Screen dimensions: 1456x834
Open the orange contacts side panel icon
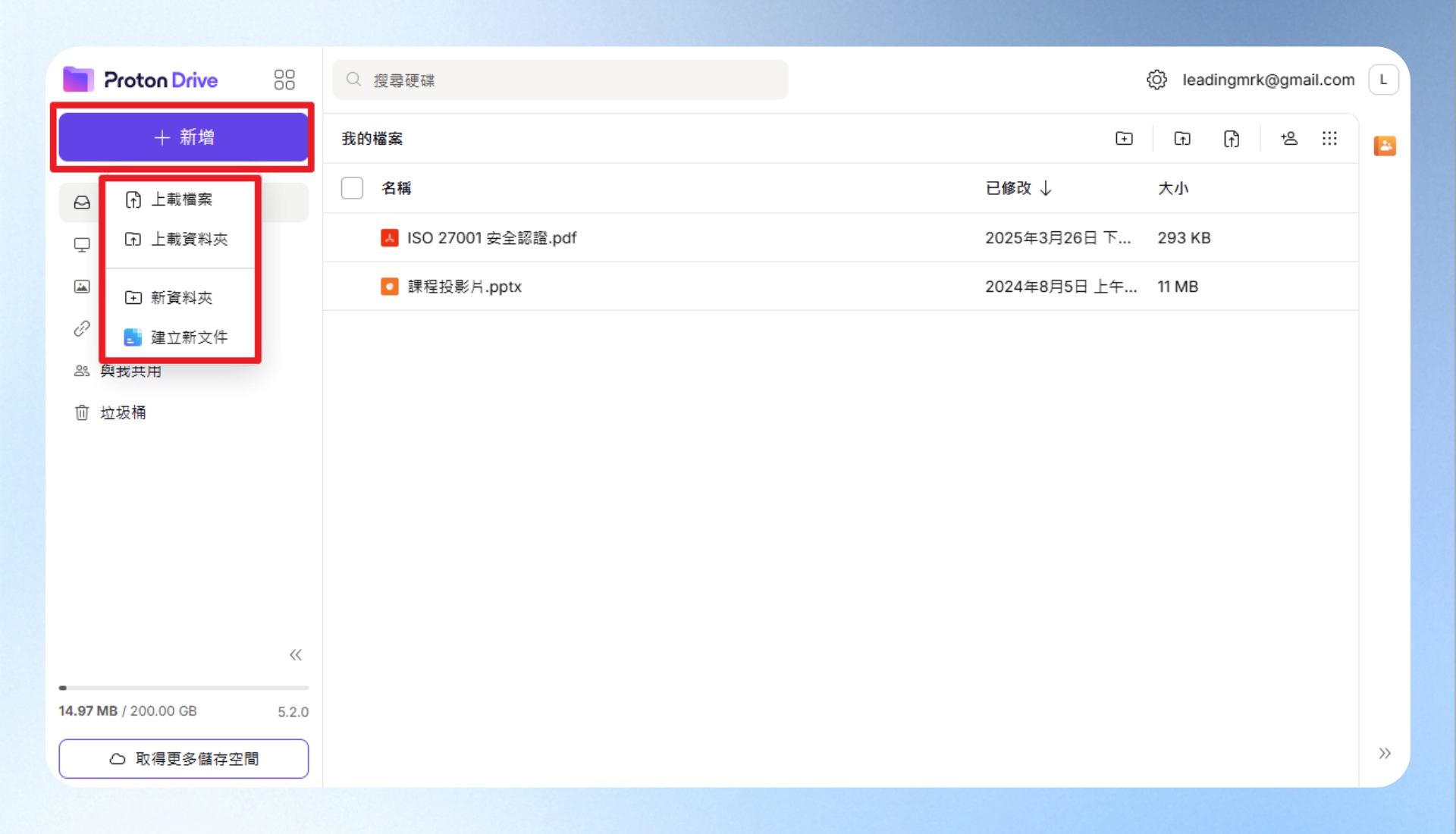click(1385, 146)
